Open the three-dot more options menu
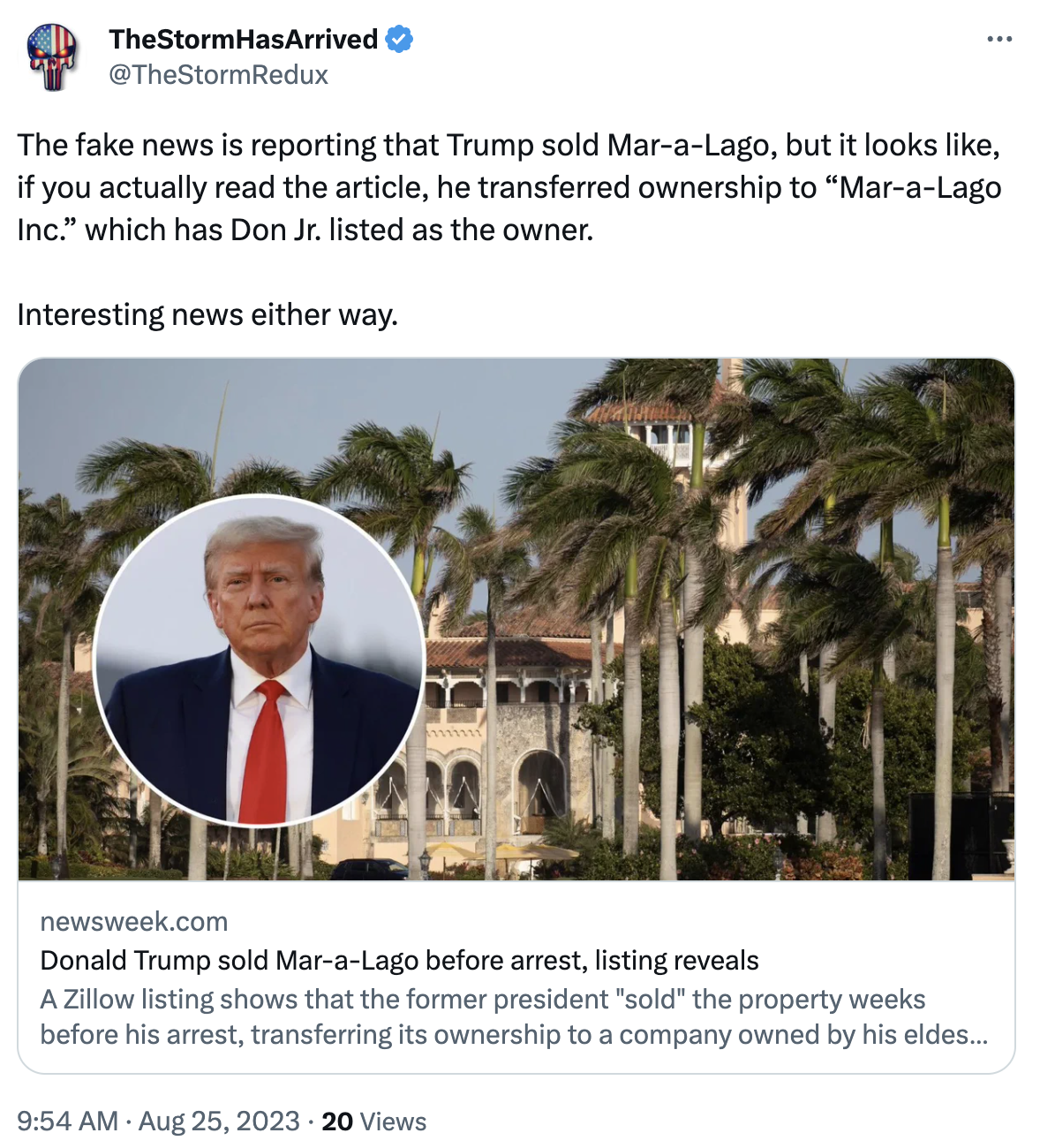The height and width of the screenshot is (1148, 1040). point(999,40)
